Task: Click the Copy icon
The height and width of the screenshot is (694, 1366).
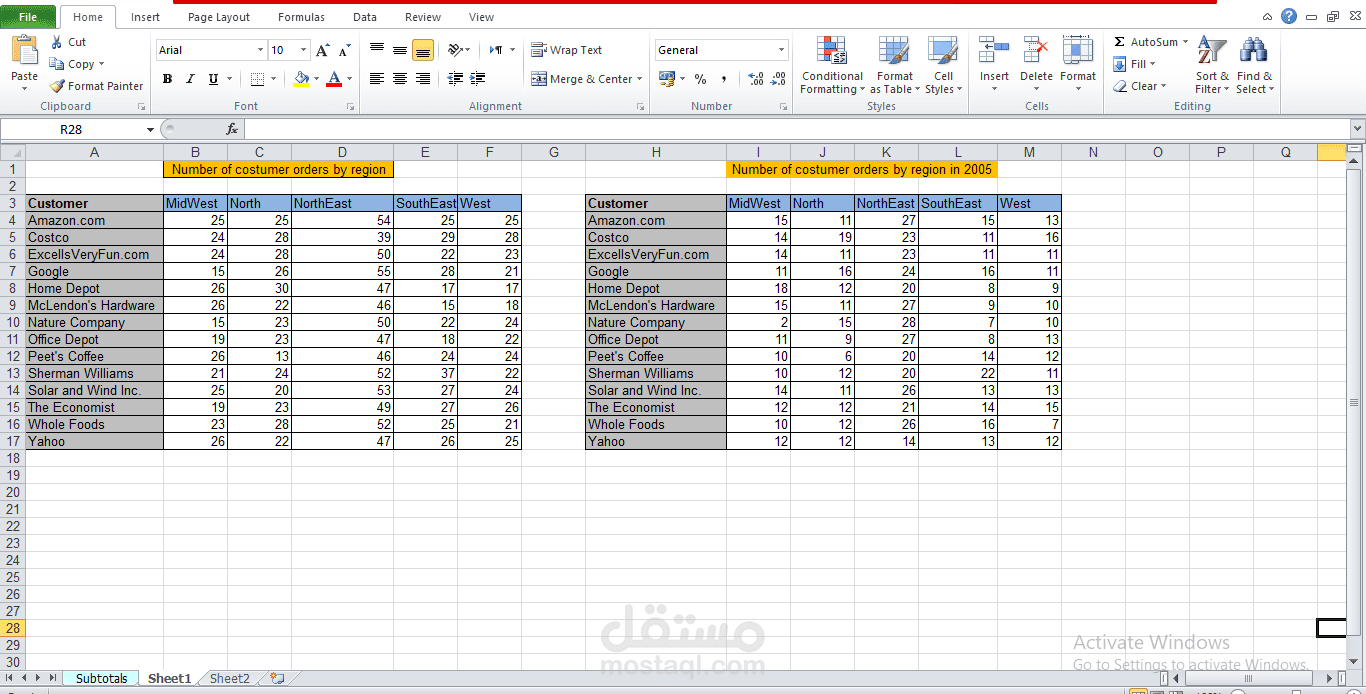Action: coord(57,64)
